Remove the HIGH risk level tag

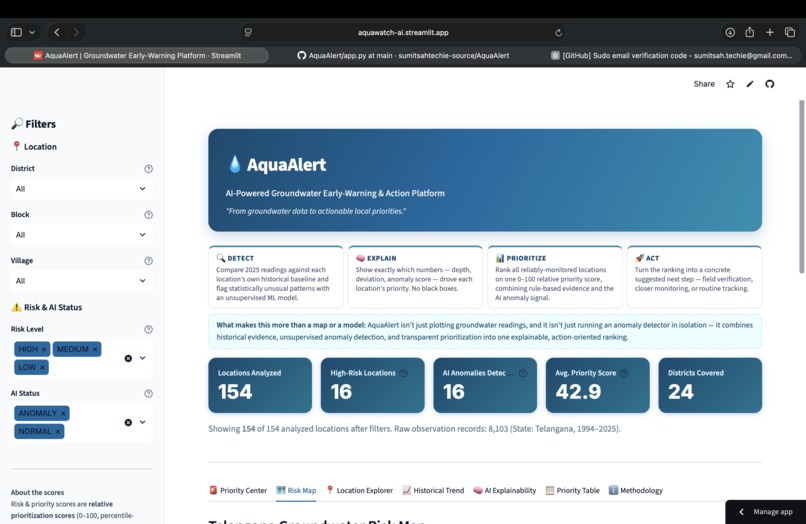(x=44, y=349)
